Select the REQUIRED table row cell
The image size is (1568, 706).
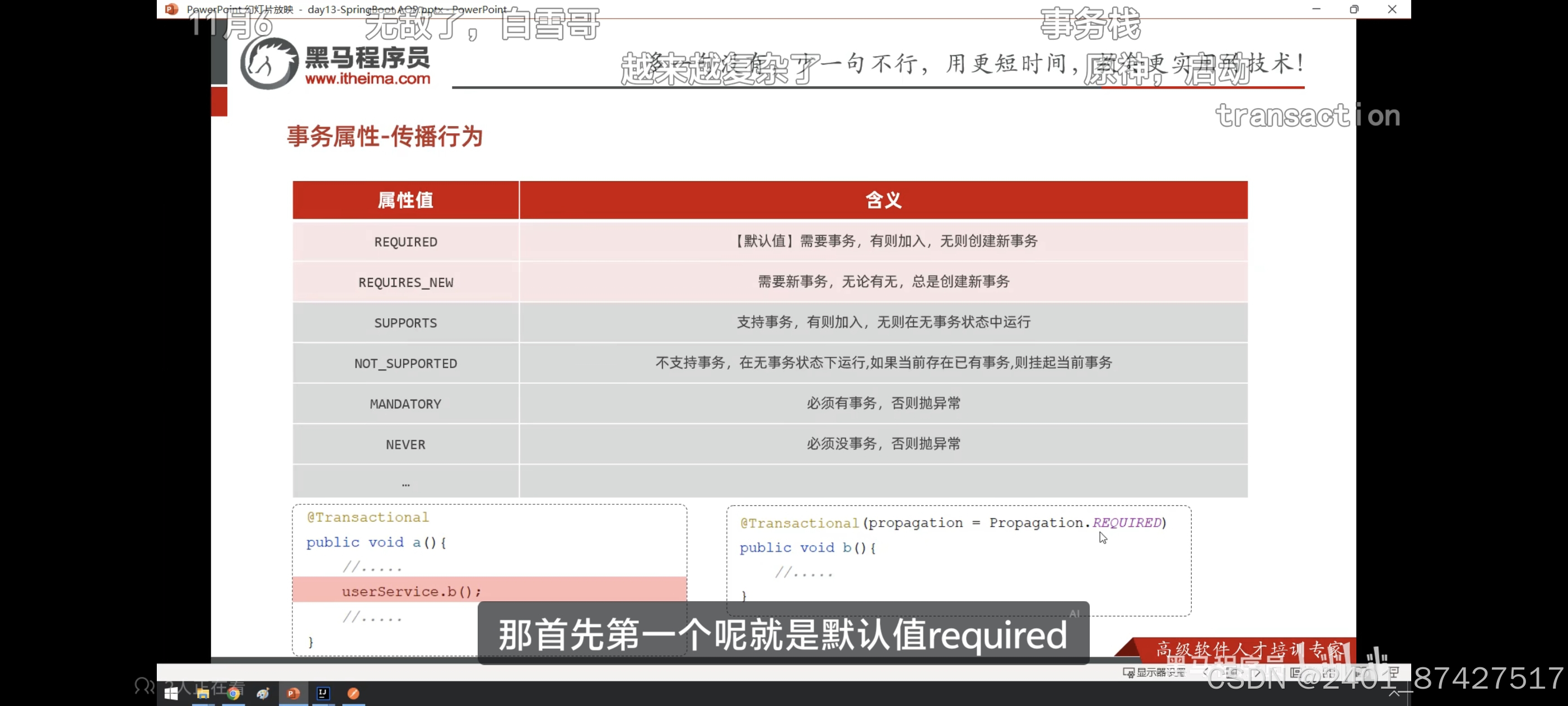click(x=405, y=242)
